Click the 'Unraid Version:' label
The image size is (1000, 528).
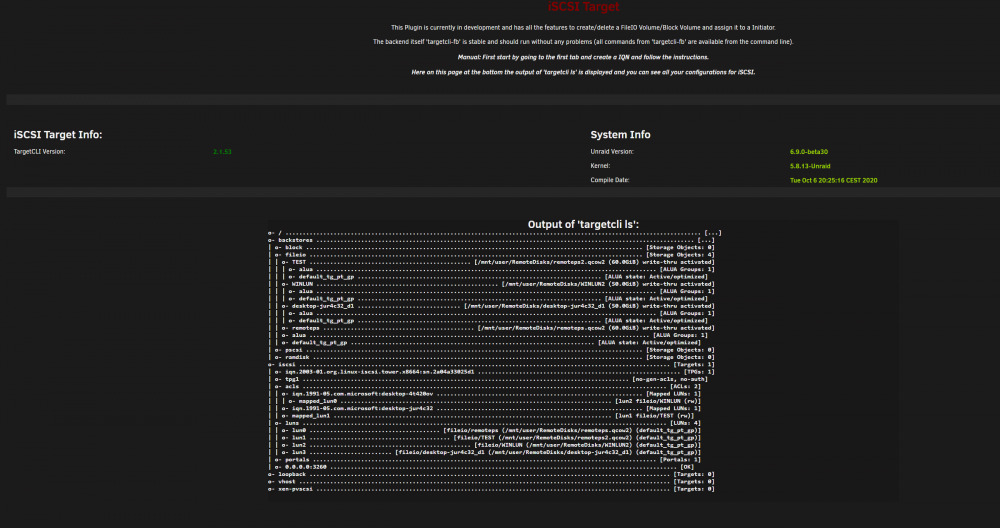pyautogui.click(x=612, y=152)
